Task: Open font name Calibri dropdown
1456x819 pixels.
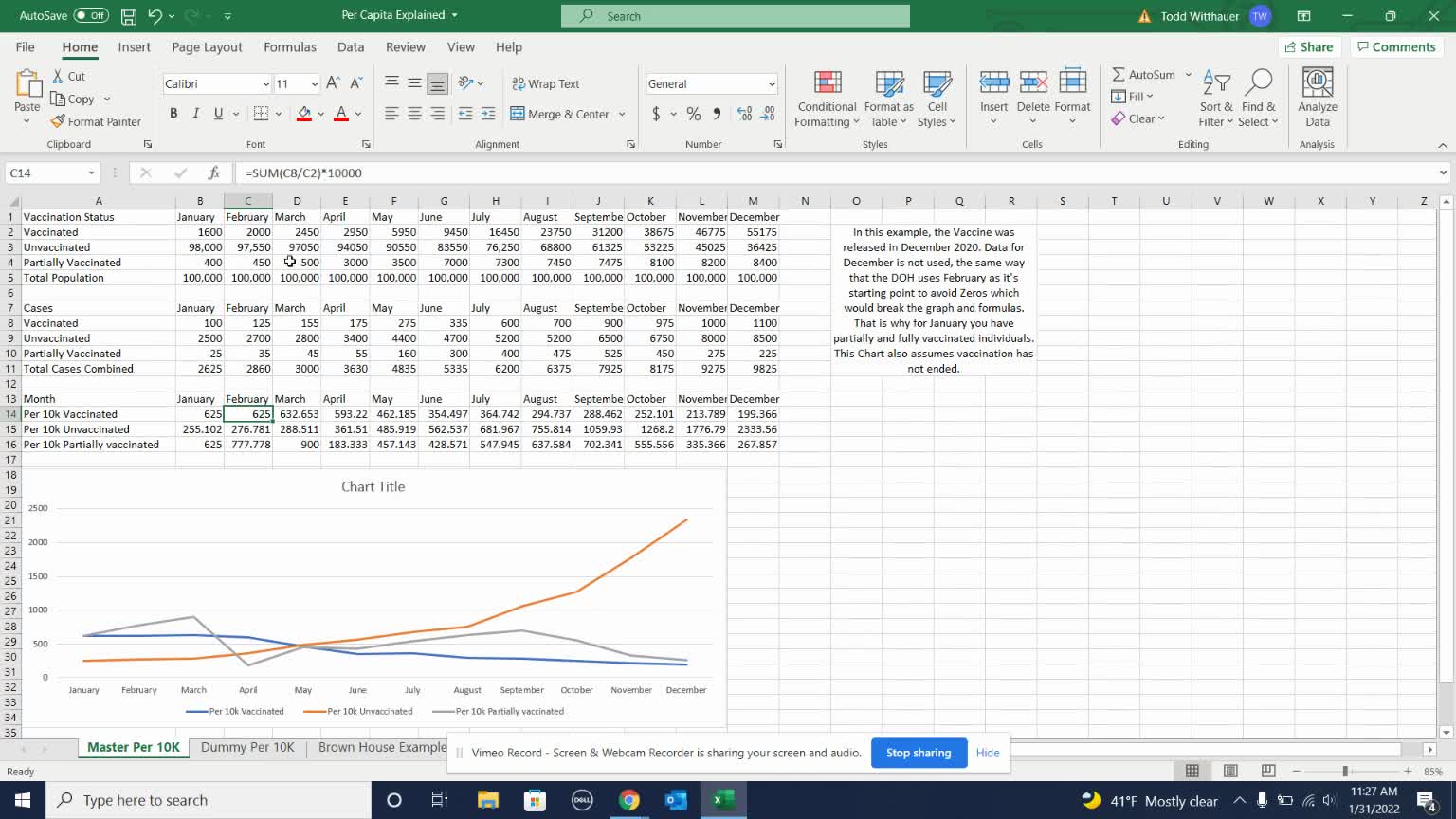Action: point(265,84)
